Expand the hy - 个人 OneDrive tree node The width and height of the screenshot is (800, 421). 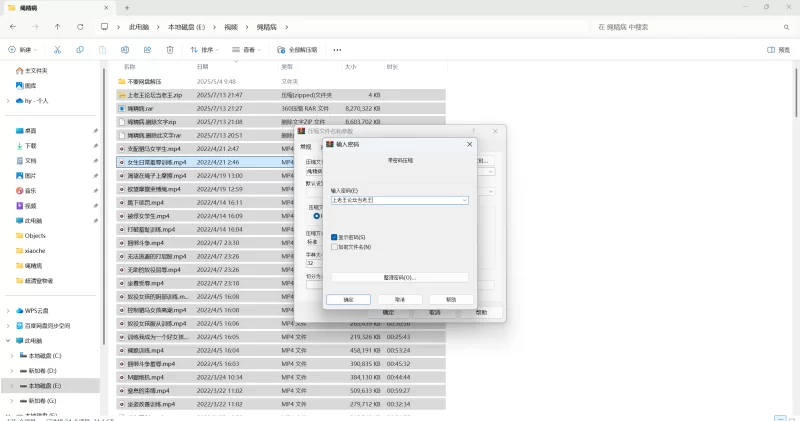8,101
